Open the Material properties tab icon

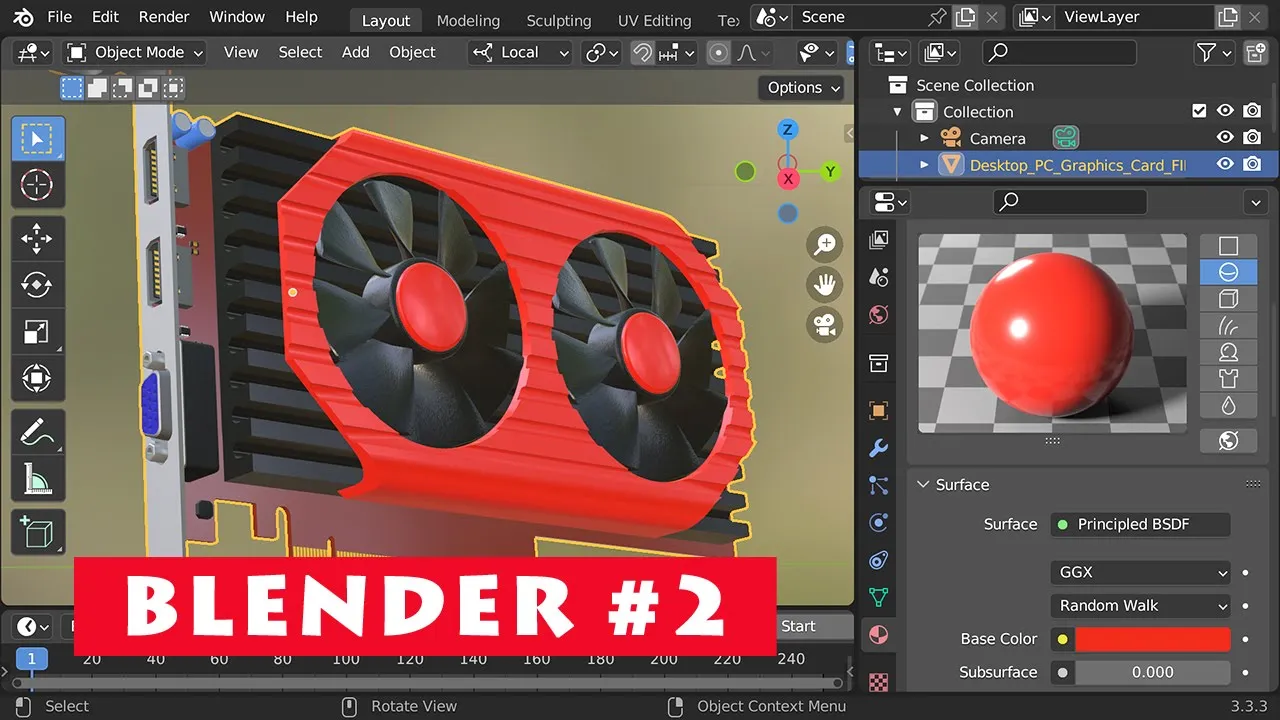click(879, 635)
